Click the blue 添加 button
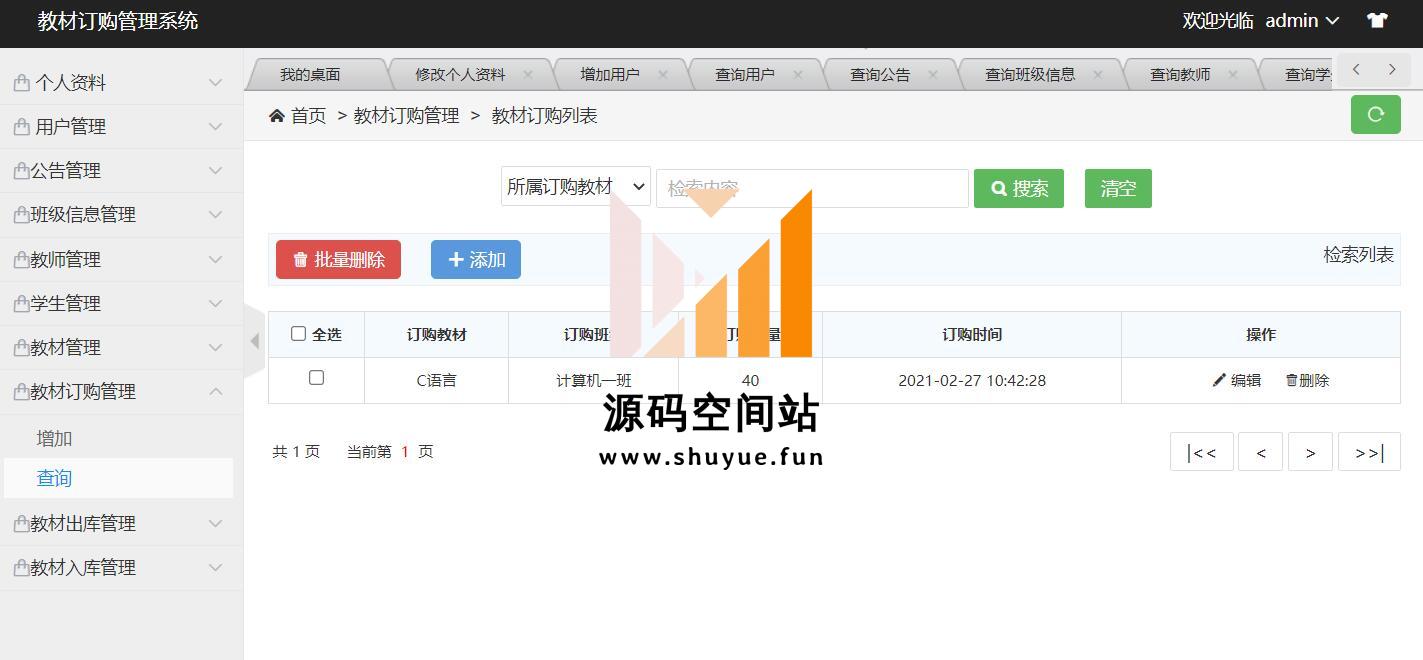 pos(476,259)
